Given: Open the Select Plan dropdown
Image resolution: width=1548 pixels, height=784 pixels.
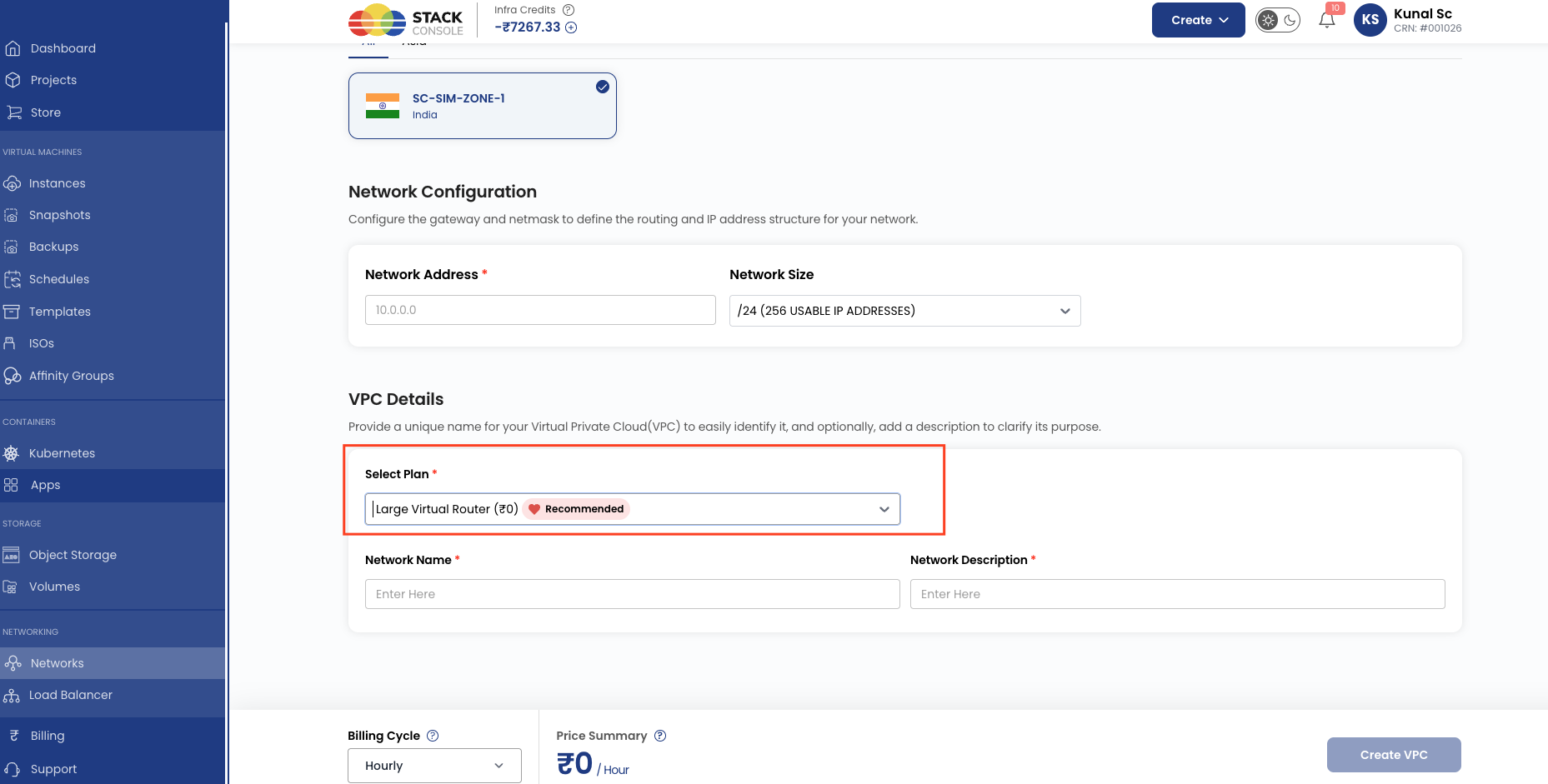Looking at the screenshot, I should point(633,509).
